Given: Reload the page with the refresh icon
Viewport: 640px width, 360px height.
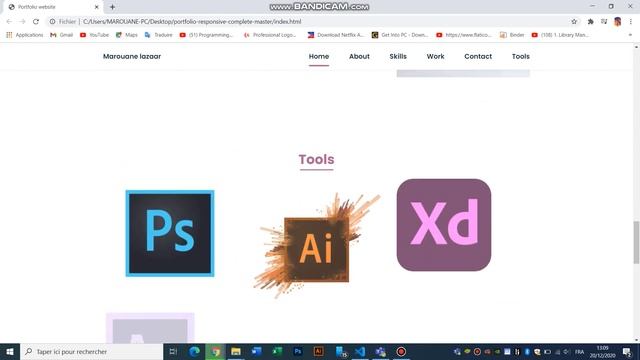Looking at the screenshot, I should click(x=36, y=22).
